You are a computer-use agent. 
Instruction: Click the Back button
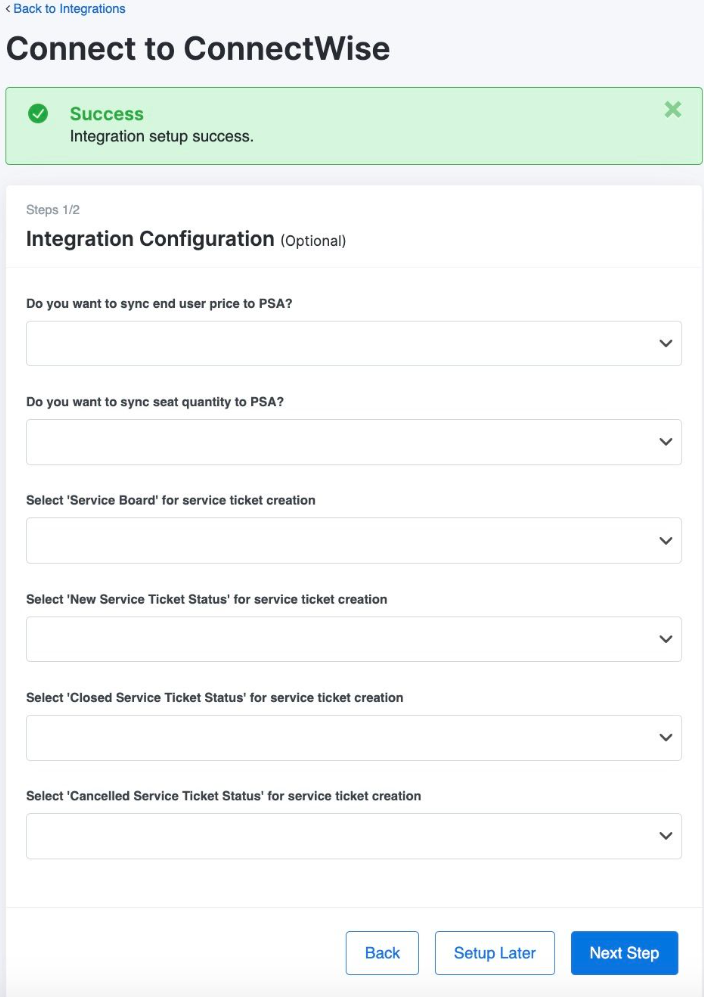[x=382, y=952]
